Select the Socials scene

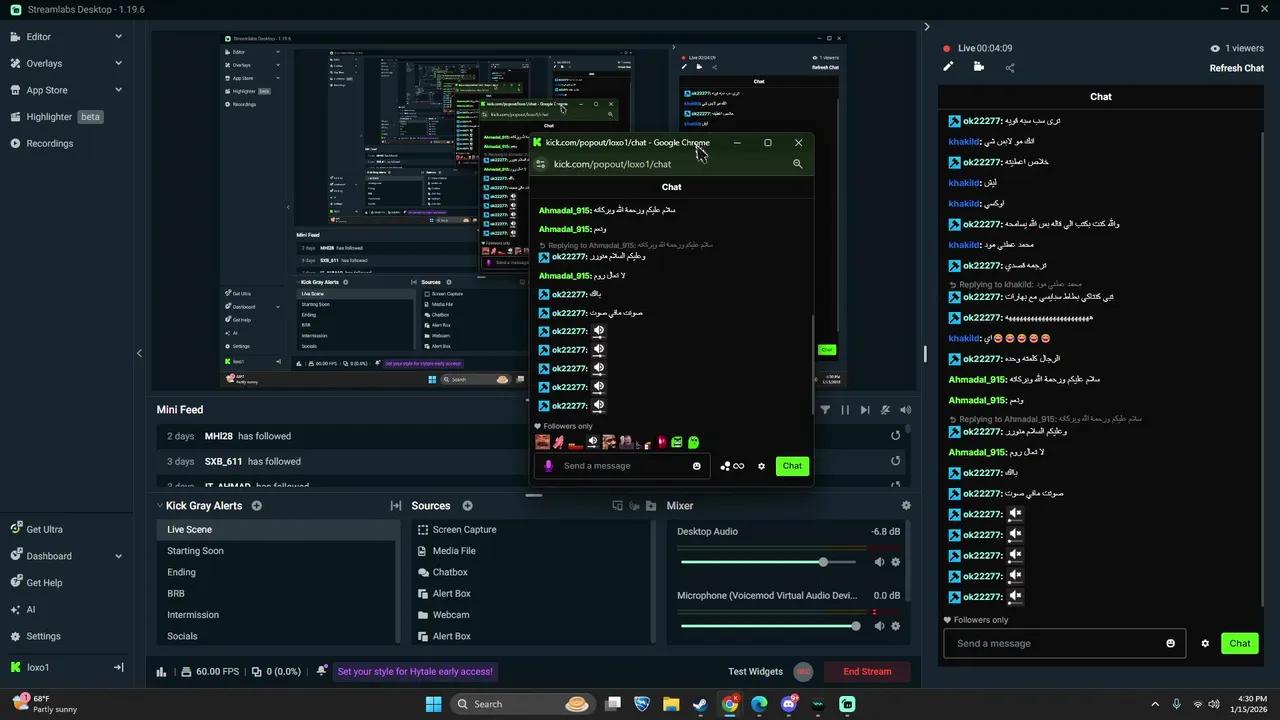277,636
